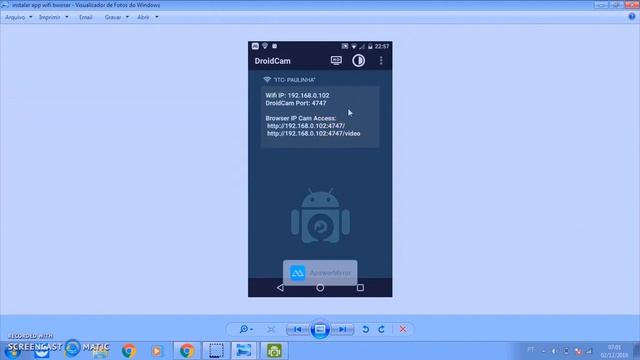Open the Photo Viewer help icon
Screen dimensions: 640x360
[x=632, y=16]
